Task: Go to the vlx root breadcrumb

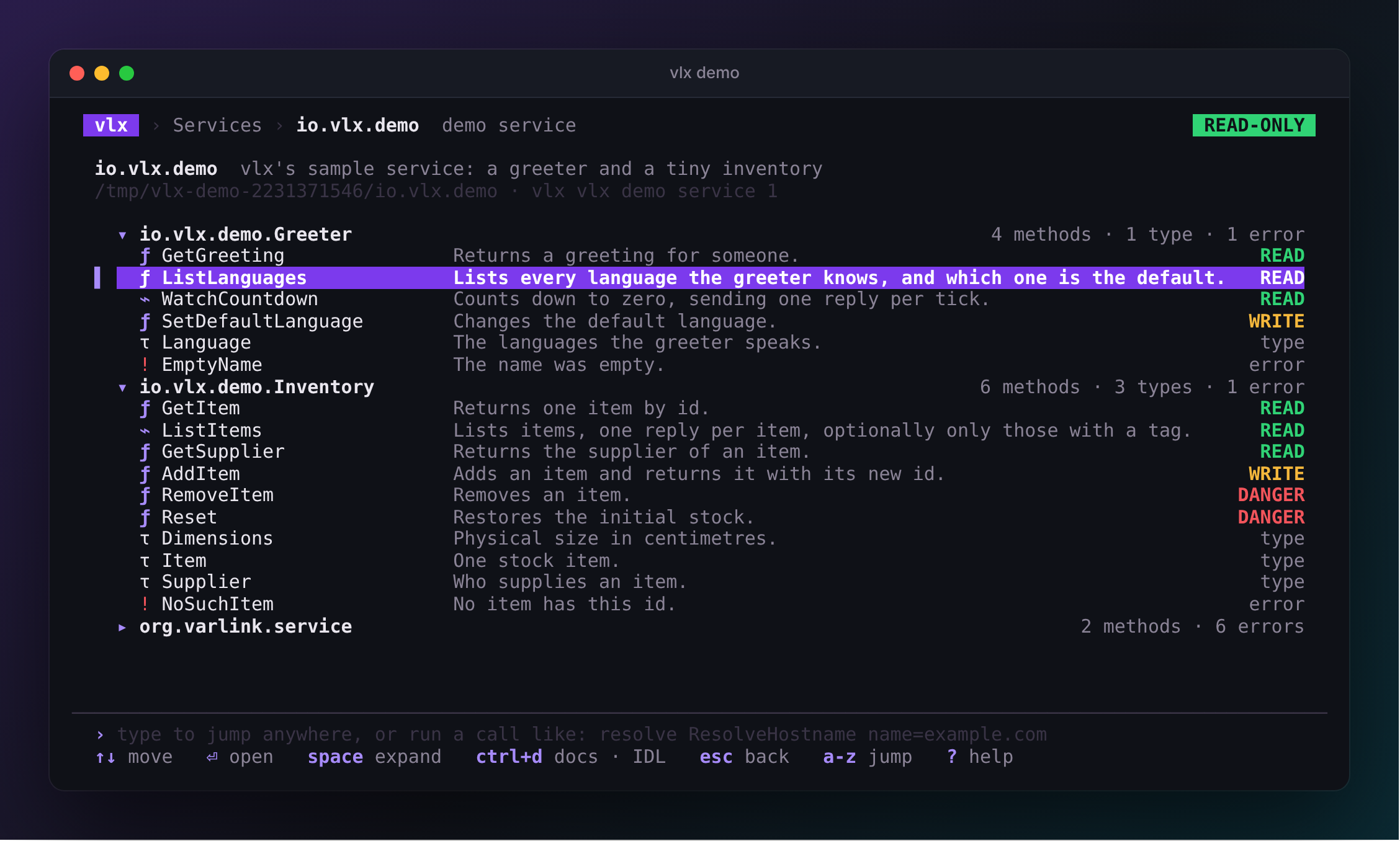Action: (x=111, y=125)
